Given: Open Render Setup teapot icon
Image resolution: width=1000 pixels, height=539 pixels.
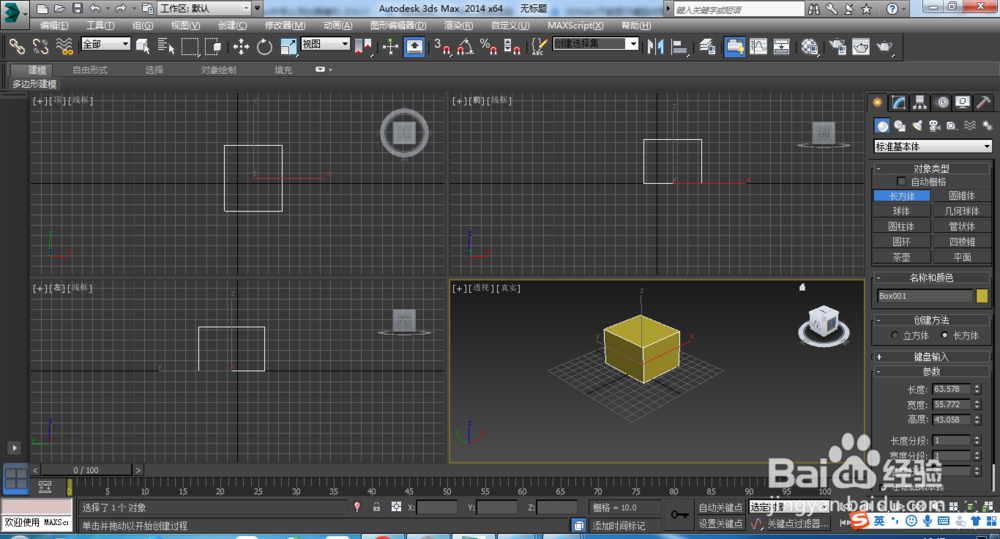Looking at the screenshot, I should (x=837, y=47).
